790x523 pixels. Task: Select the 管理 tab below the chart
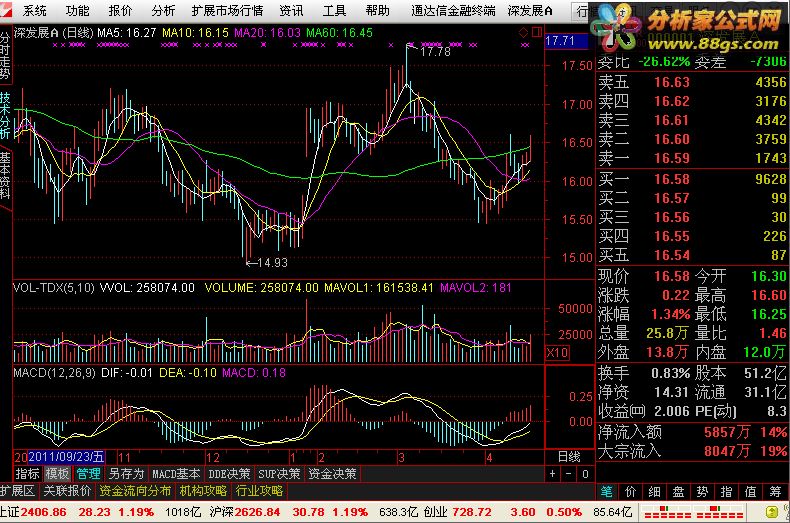point(88,474)
